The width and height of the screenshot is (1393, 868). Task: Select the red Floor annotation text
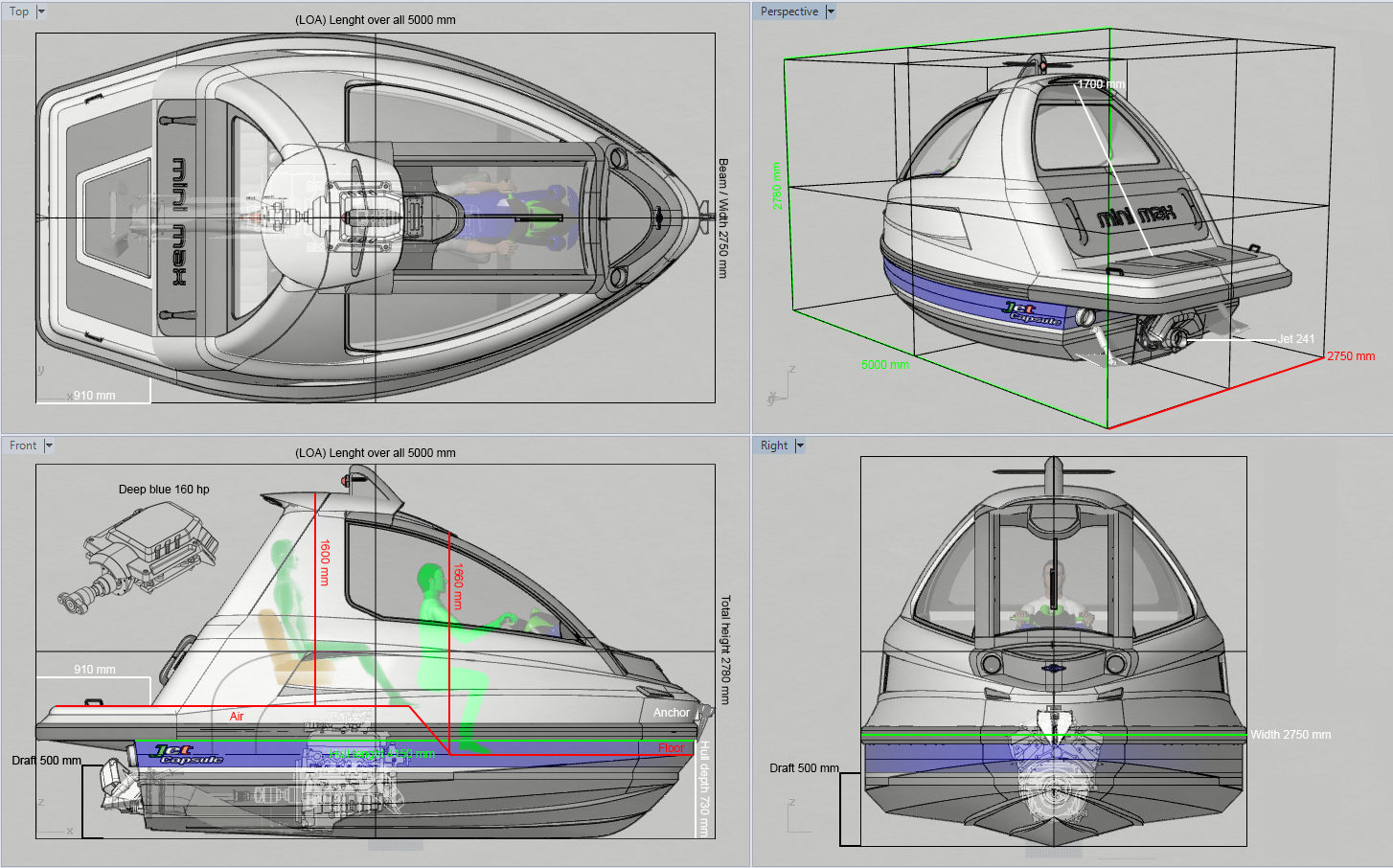pyautogui.click(x=672, y=748)
